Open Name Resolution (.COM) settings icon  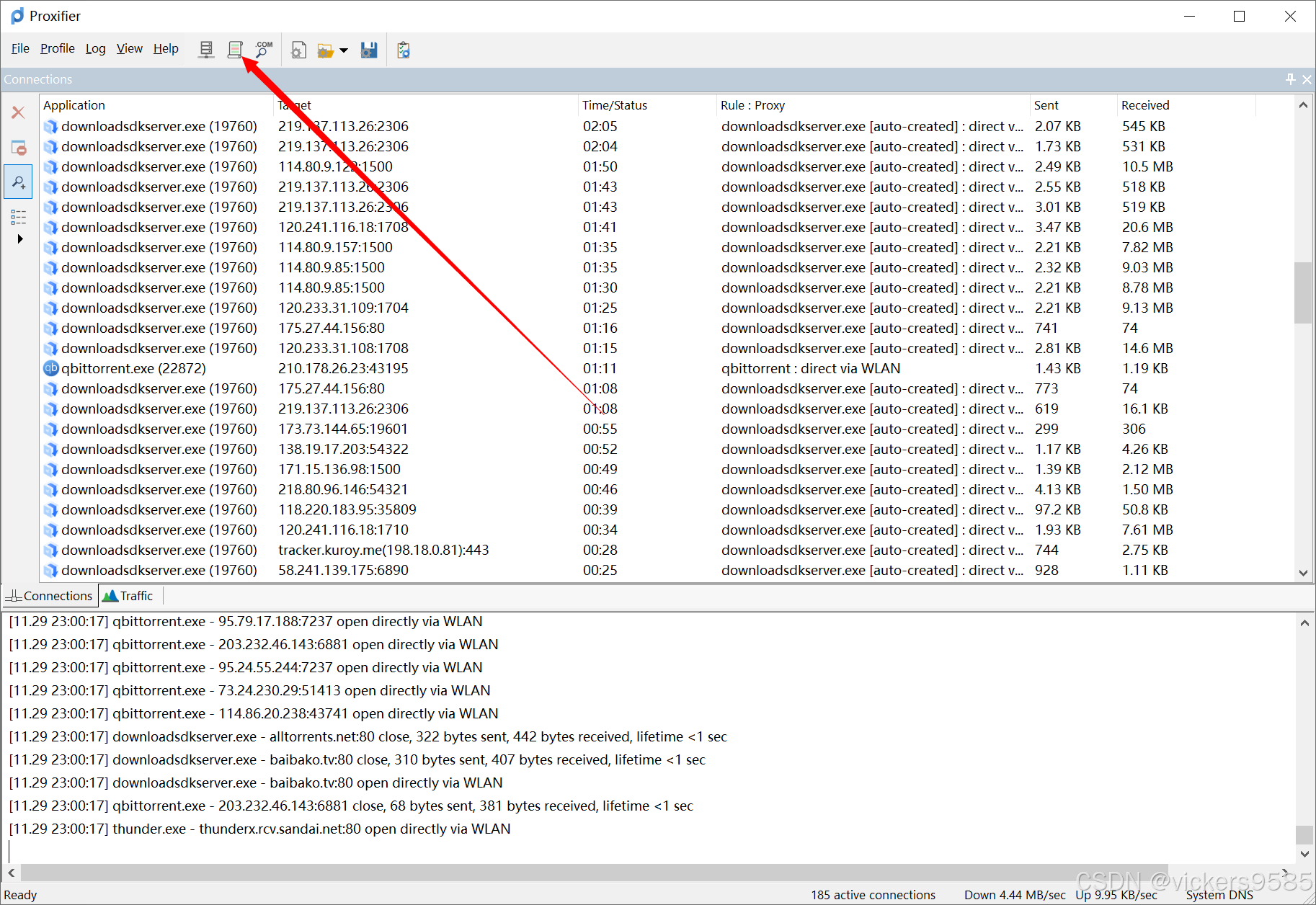[264, 50]
